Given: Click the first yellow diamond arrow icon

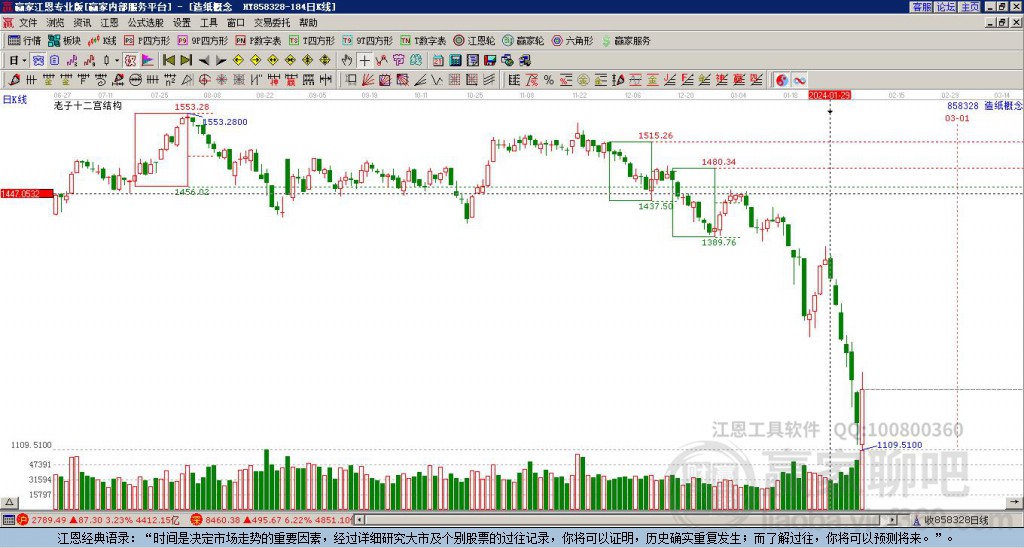Looking at the screenshot, I should (238, 61).
